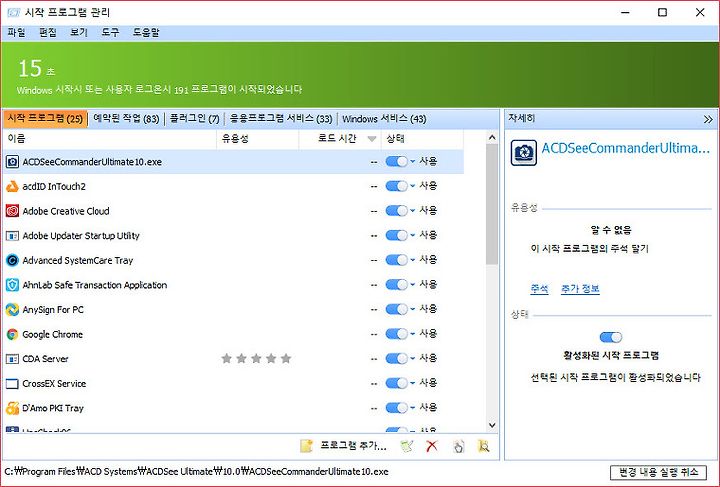Open status dropdown arrow for D'Amo PKI Tray
The image size is (720, 487).
(412, 408)
